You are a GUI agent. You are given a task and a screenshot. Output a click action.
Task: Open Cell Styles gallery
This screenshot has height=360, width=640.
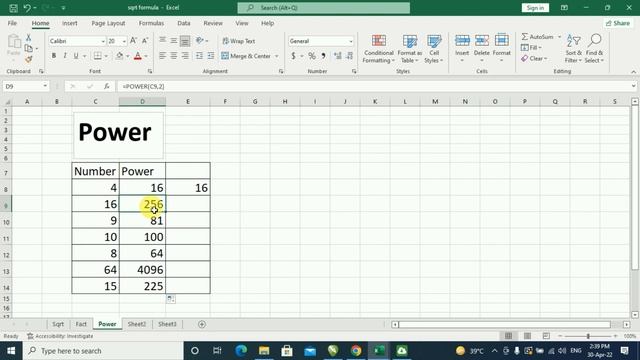(433, 49)
